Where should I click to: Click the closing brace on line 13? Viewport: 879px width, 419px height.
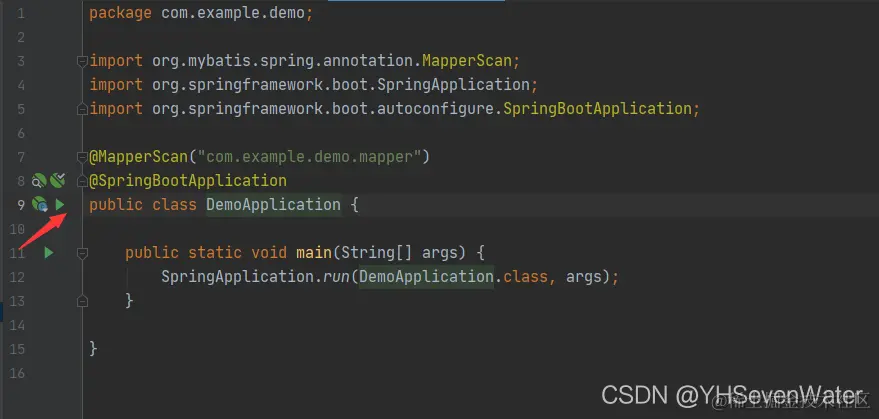[129, 301]
